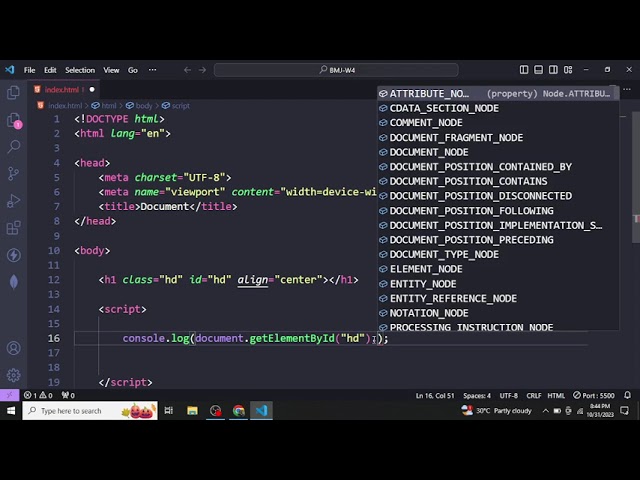The image size is (640, 480).
Task: Select the DOCUMENT_POSITION_FOLLOWING suggestion
Action: (x=498, y=211)
